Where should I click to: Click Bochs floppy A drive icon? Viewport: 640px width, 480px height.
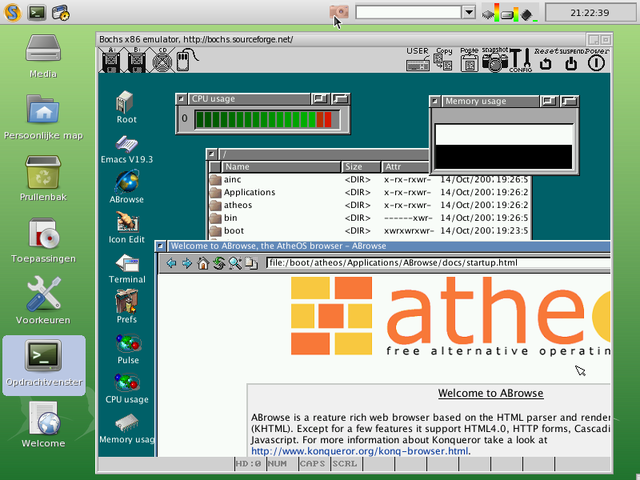pyautogui.click(x=111, y=60)
